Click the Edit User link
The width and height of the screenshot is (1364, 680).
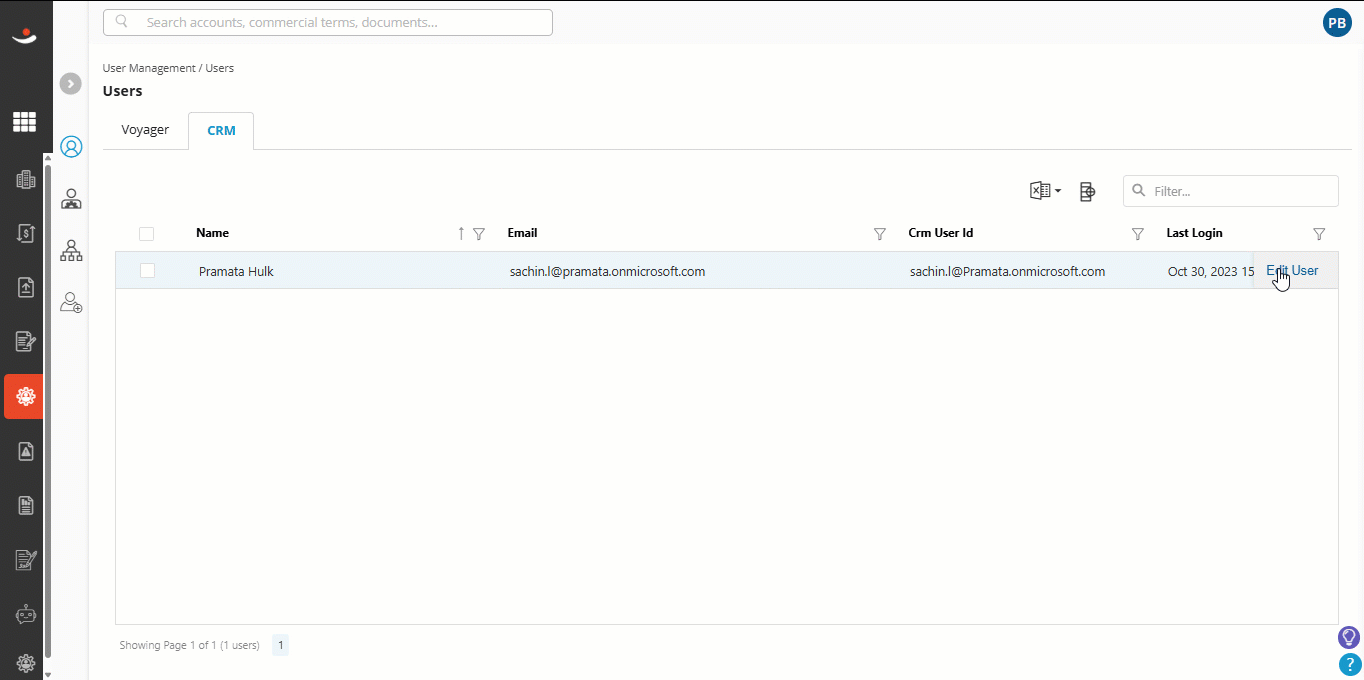(x=1292, y=270)
